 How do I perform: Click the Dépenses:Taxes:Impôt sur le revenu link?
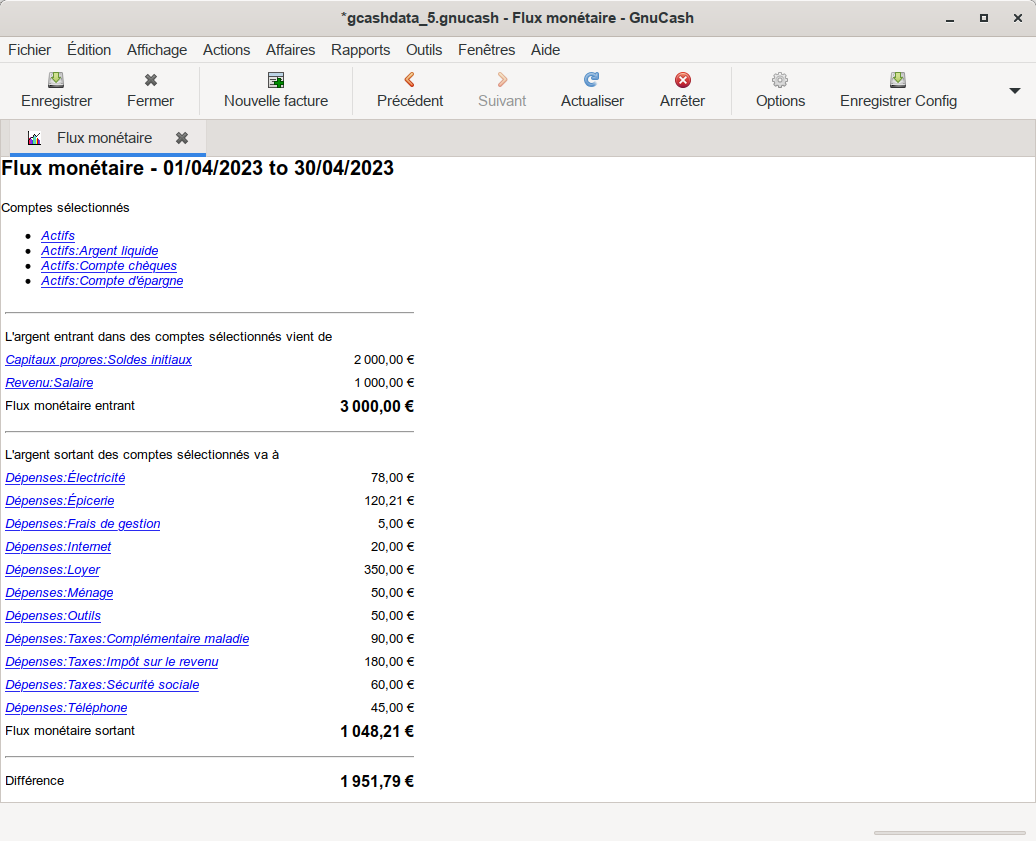(112, 662)
